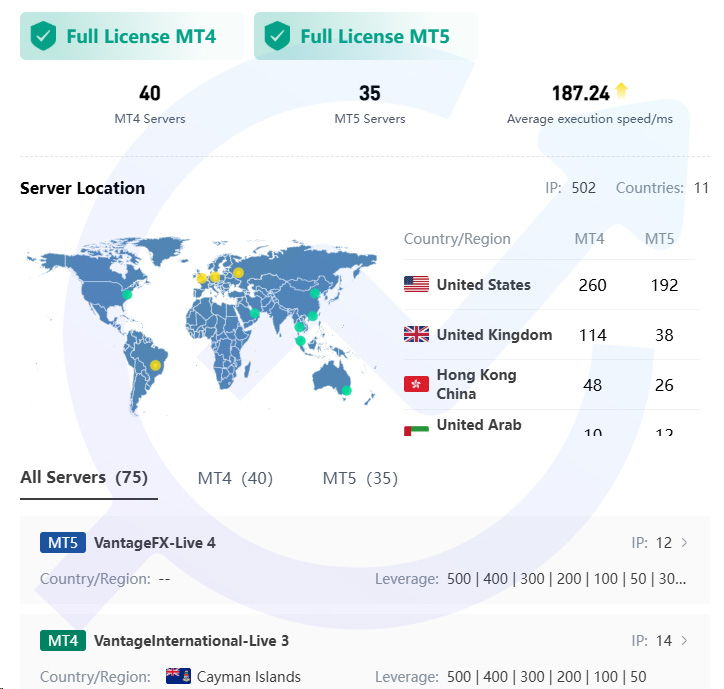724x689 pixels.
Task: Click the yellow server dot on Brazil
Action: click(156, 365)
